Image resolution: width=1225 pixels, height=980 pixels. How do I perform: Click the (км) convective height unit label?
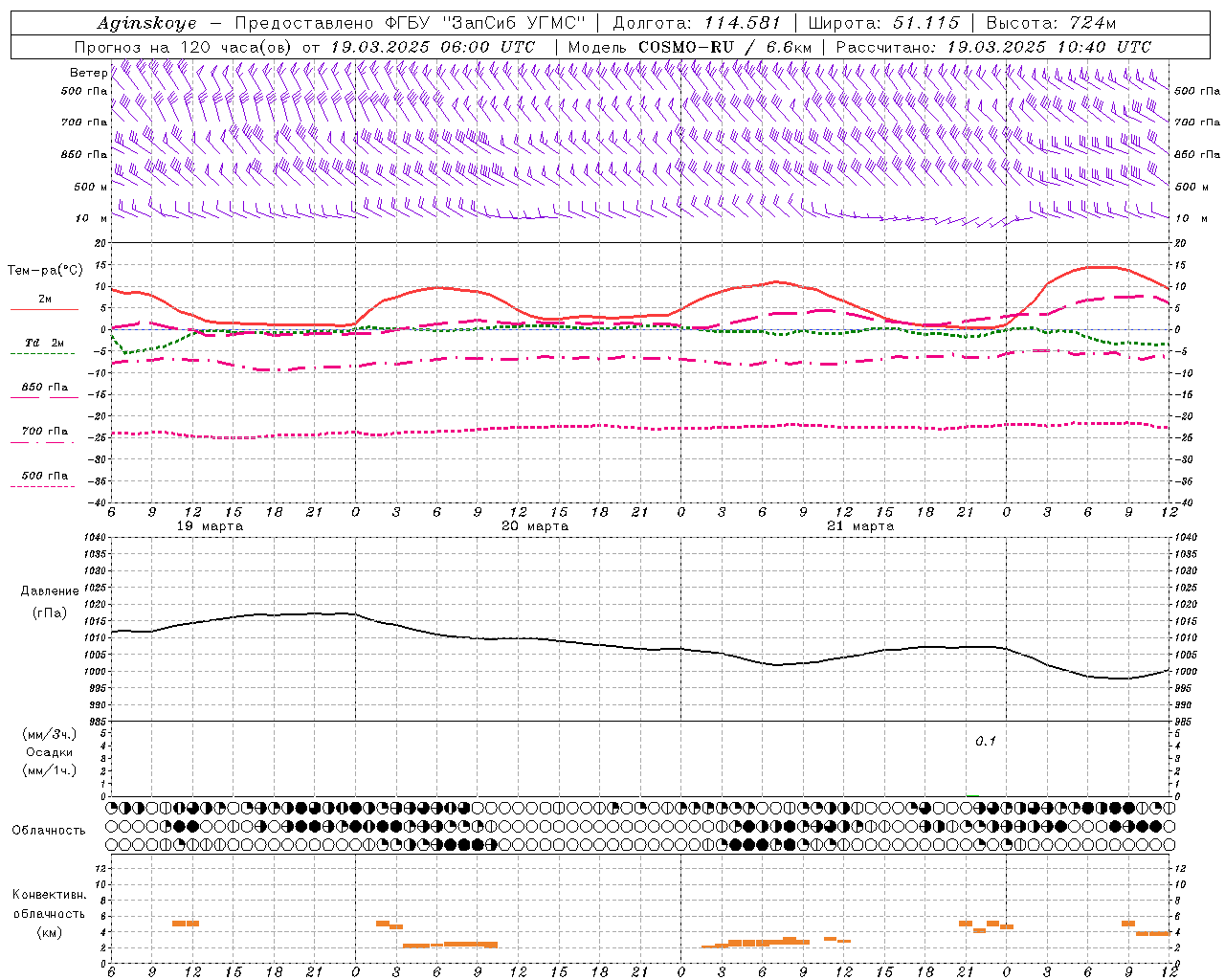pyautogui.click(x=50, y=932)
